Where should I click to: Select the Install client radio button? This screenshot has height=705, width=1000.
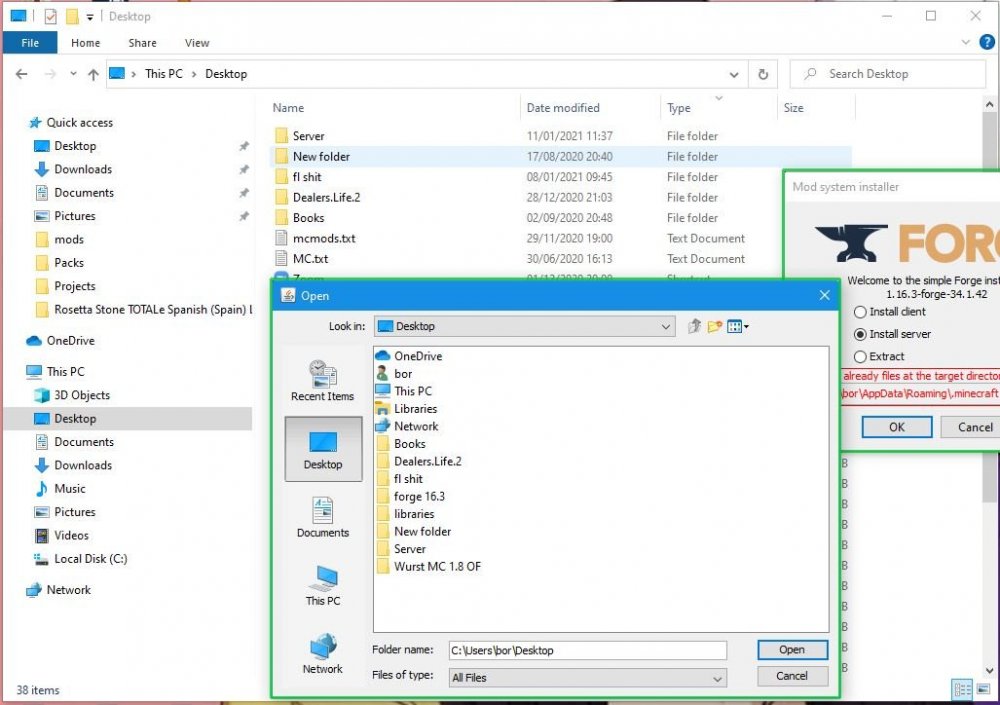click(x=860, y=312)
